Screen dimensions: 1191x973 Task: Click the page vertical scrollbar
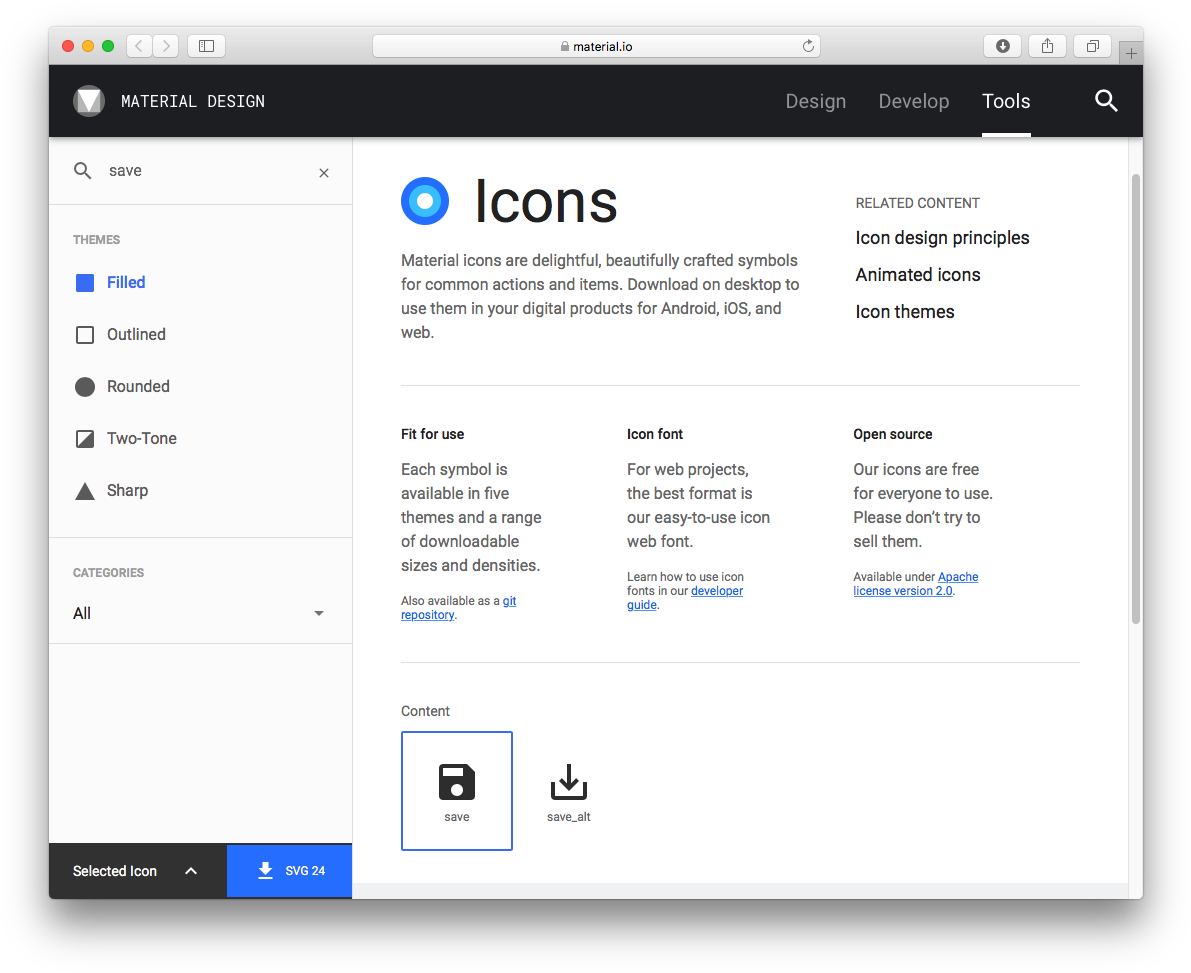pos(1136,399)
